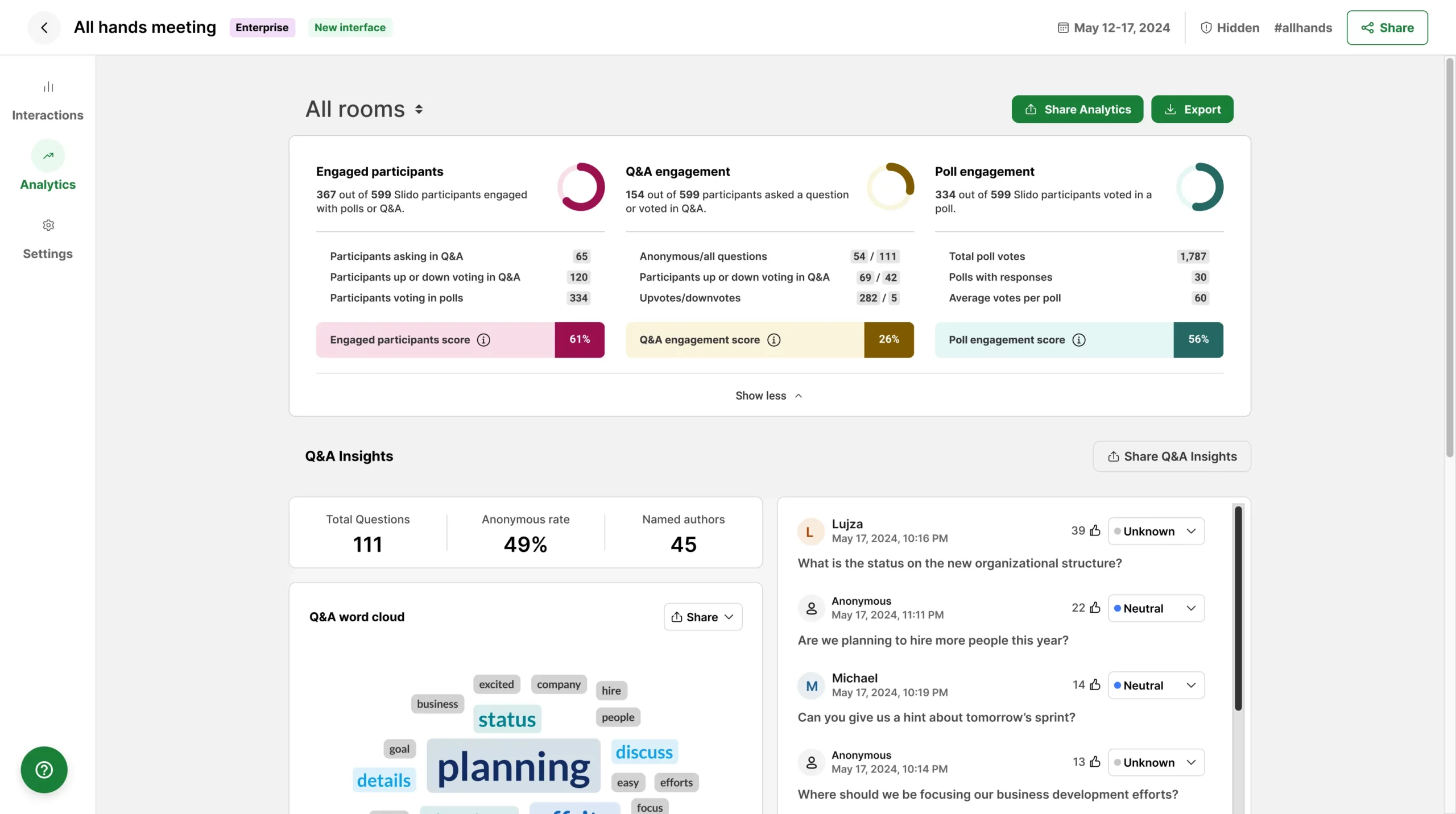The height and width of the screenshot is (814, 1456).
Task: Click Share Q&A Insights button
Action: (x=1172, y=456)
